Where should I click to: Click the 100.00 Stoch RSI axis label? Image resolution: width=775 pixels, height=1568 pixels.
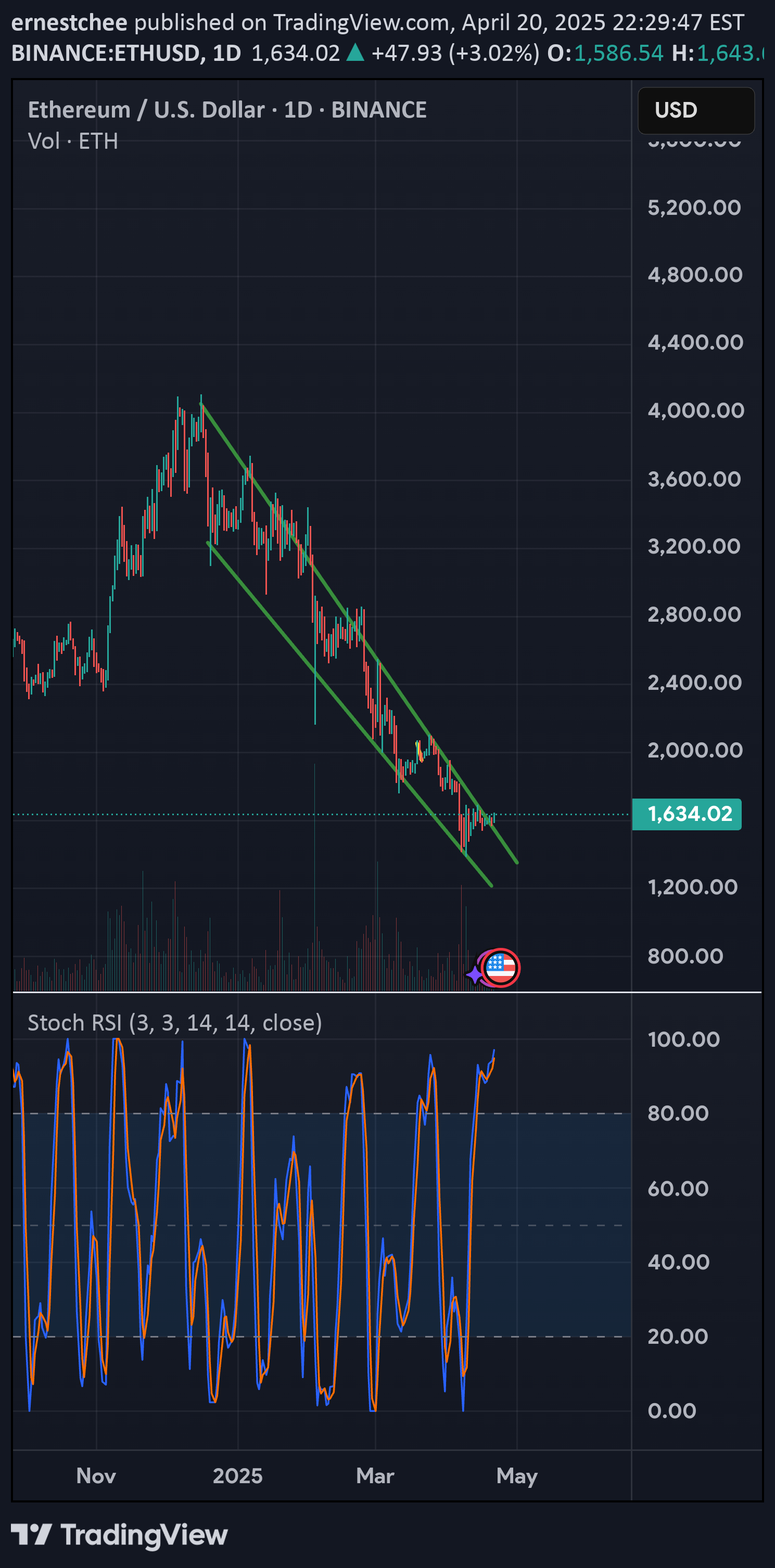684,1039
